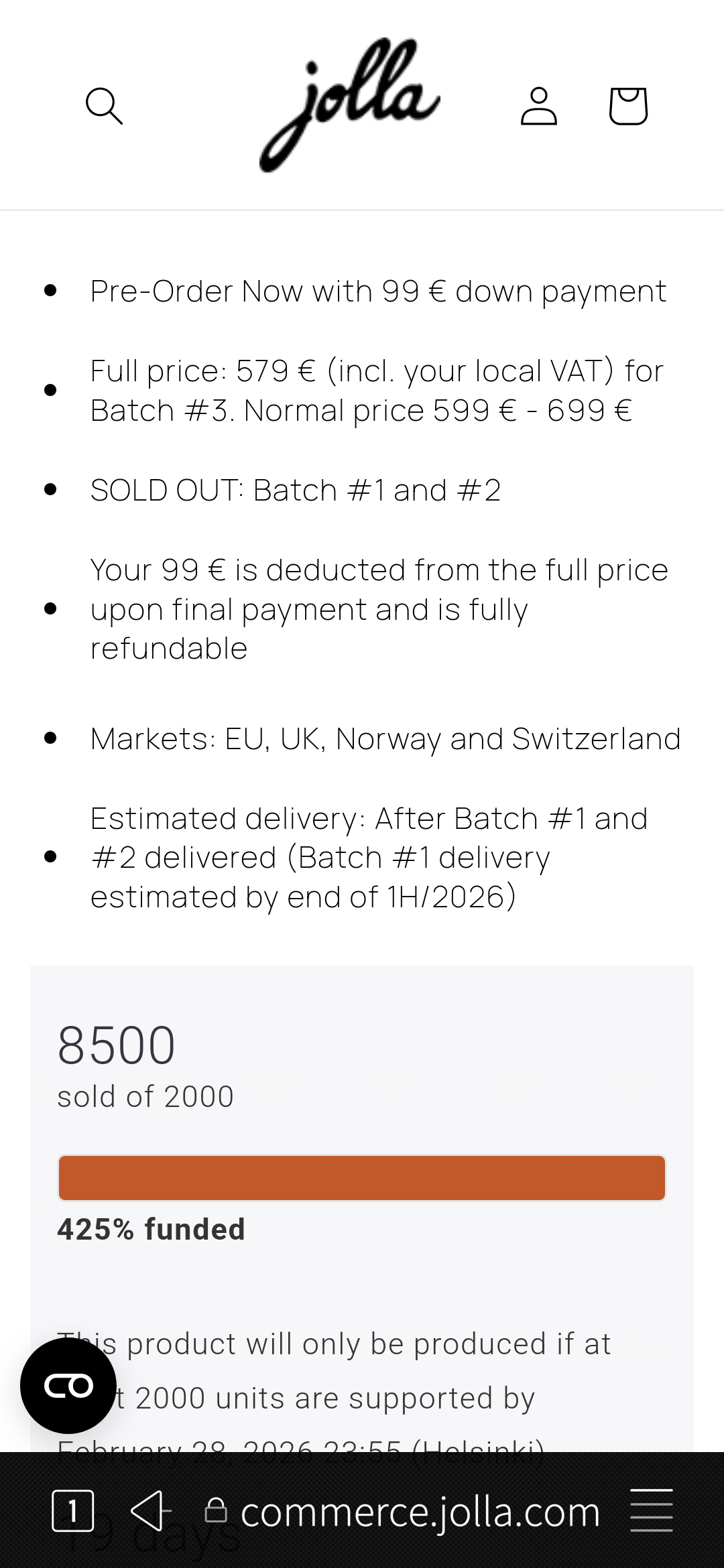
Task: Click the commerce.jolla.com address field
Action: pos(420,1512)
